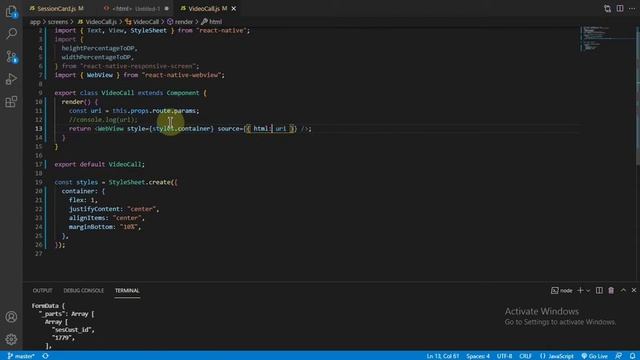Click the editor vertical scrollbar
Screen dimensions: 640x360
[x=638, y=96]
